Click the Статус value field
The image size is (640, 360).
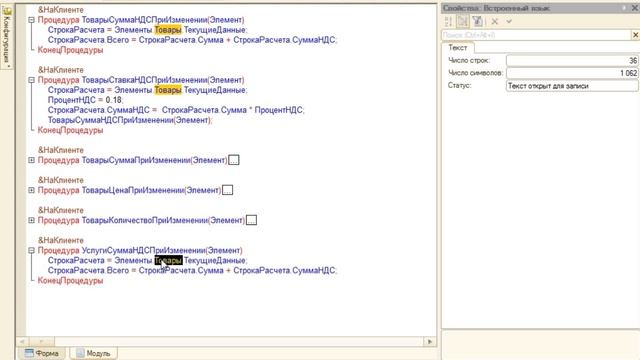[x=572, y=86]
